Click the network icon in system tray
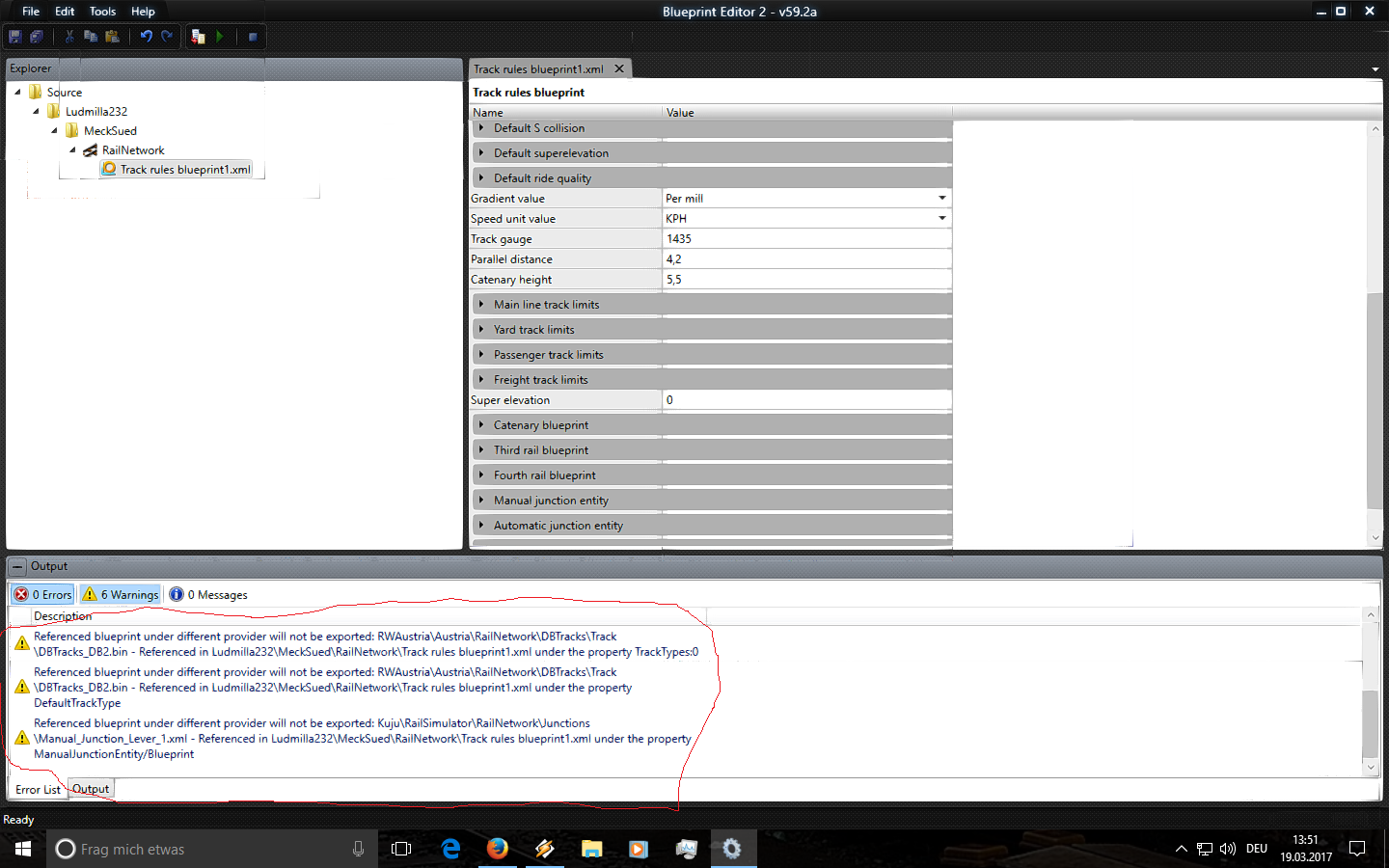The image size is (1389, 868). point(1205,849)
